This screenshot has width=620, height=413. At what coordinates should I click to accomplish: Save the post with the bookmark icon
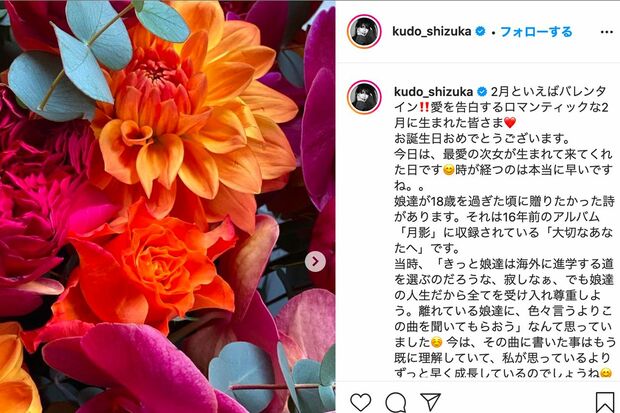pyautogui.click(x=605, y=402)
